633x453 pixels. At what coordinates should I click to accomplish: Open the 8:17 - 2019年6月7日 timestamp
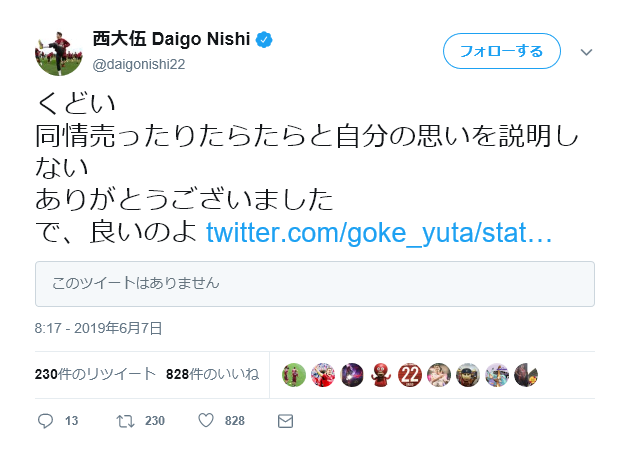pyautogui.click(x=99, y=328)
